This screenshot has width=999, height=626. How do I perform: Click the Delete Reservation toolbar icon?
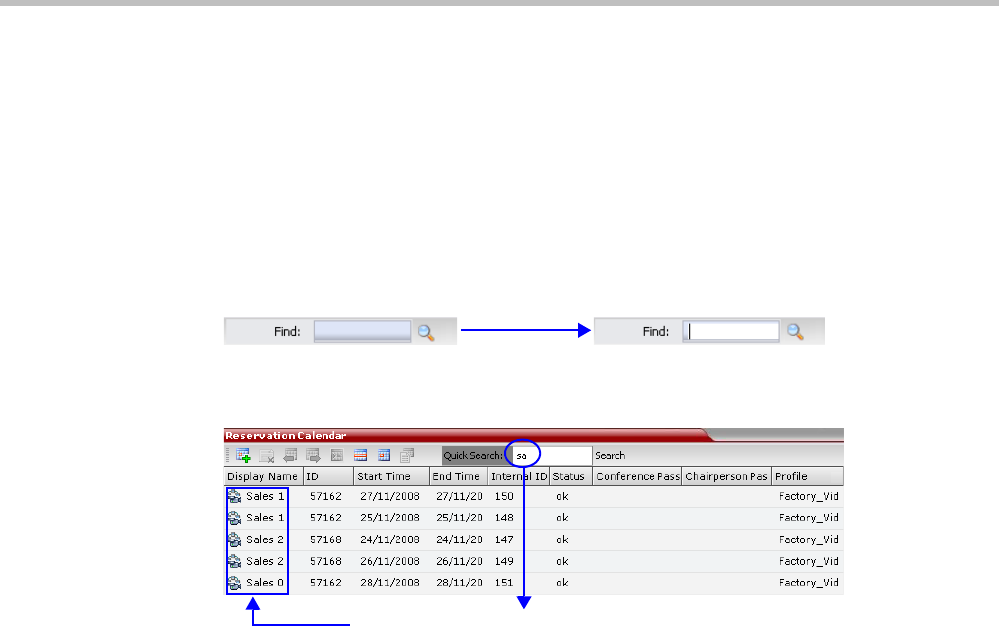pyautogui.click(x=266, y=455)
